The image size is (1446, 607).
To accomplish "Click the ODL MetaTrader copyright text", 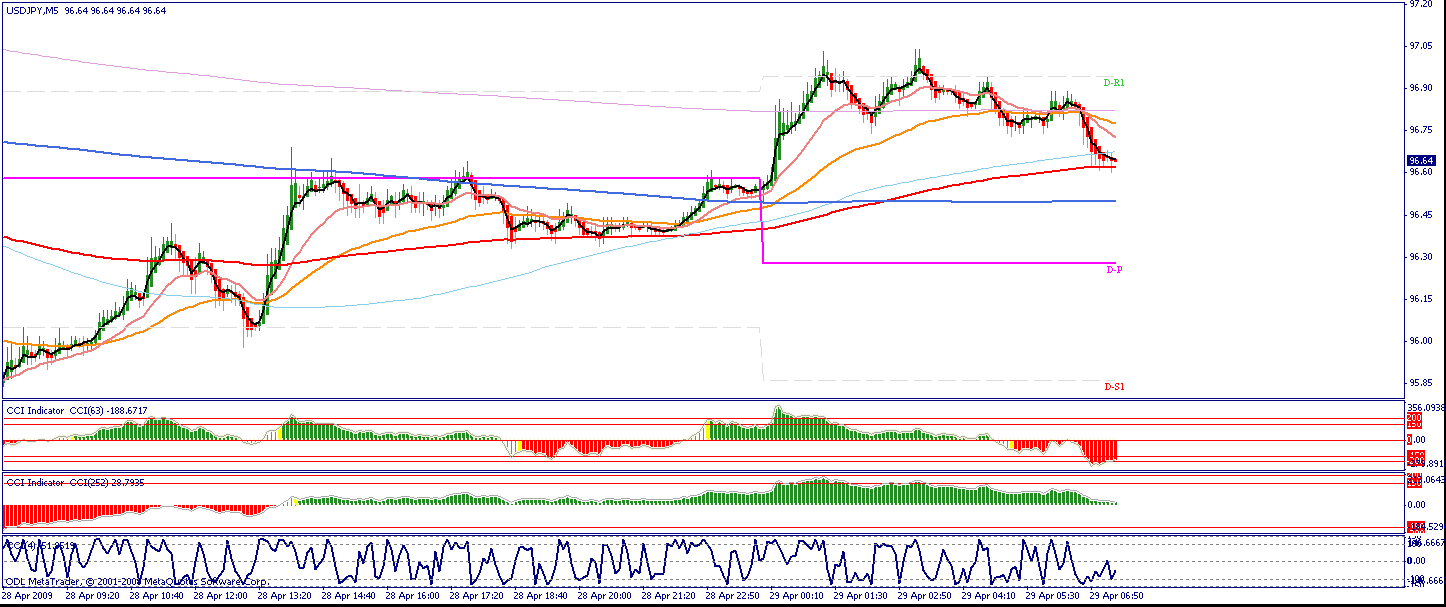I will [138, 581].
